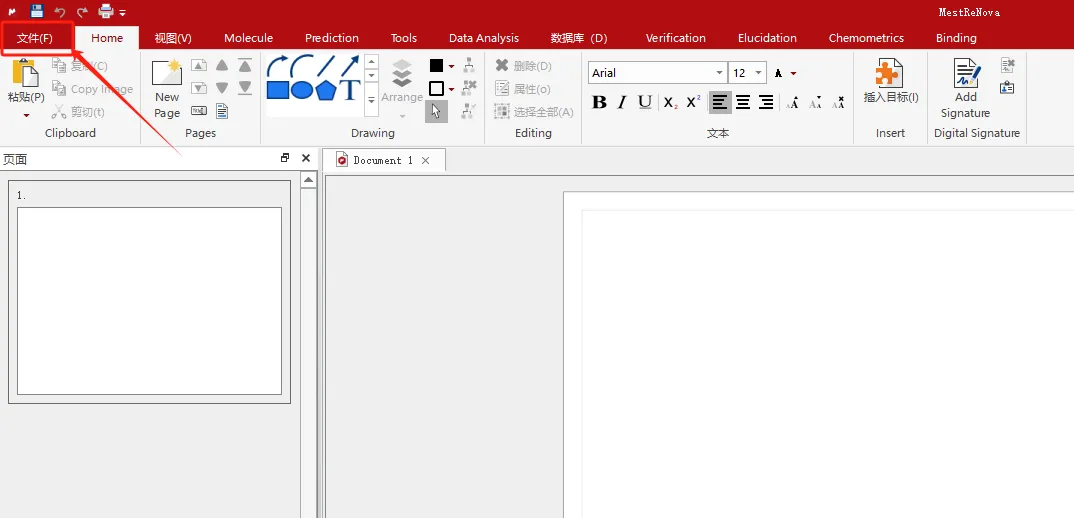Image resolution: width=1074 pixels, height=518 pixels.
Task: Click the save icon in title bar
Action: click(37, 11)
